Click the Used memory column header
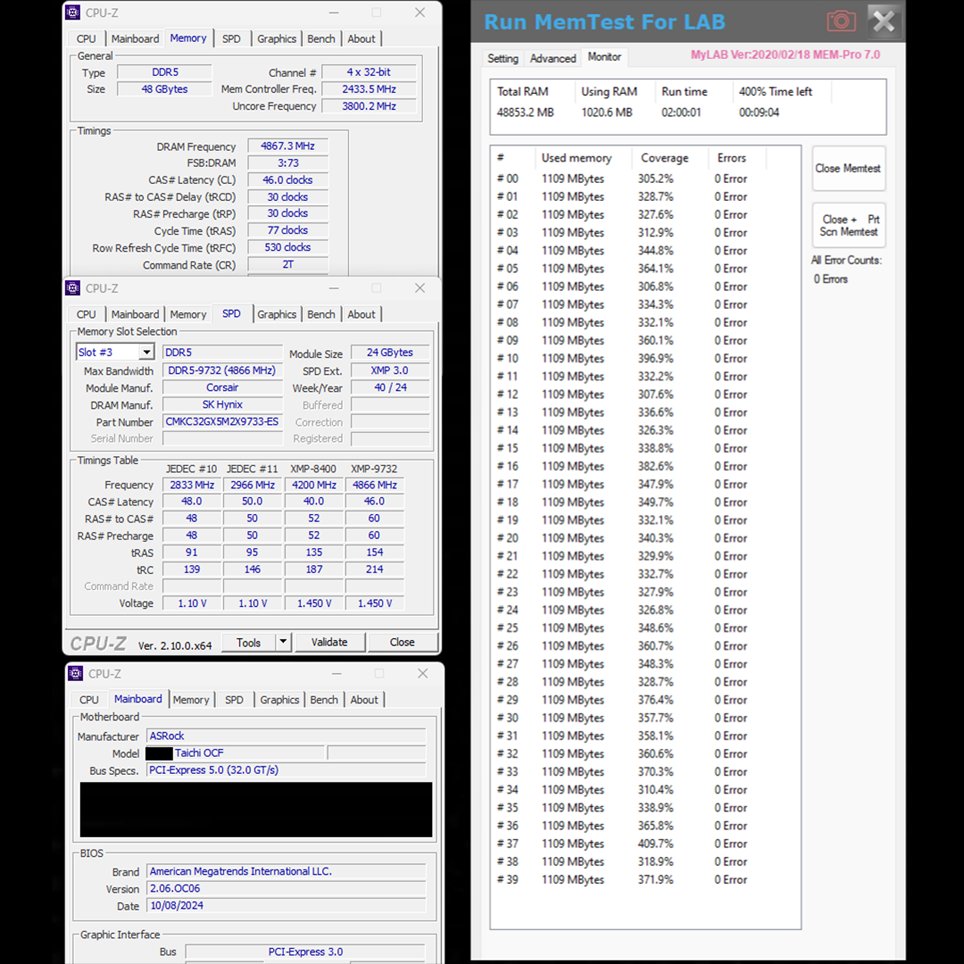Viewport: 964px width, 964px height. tap(576, 158)
